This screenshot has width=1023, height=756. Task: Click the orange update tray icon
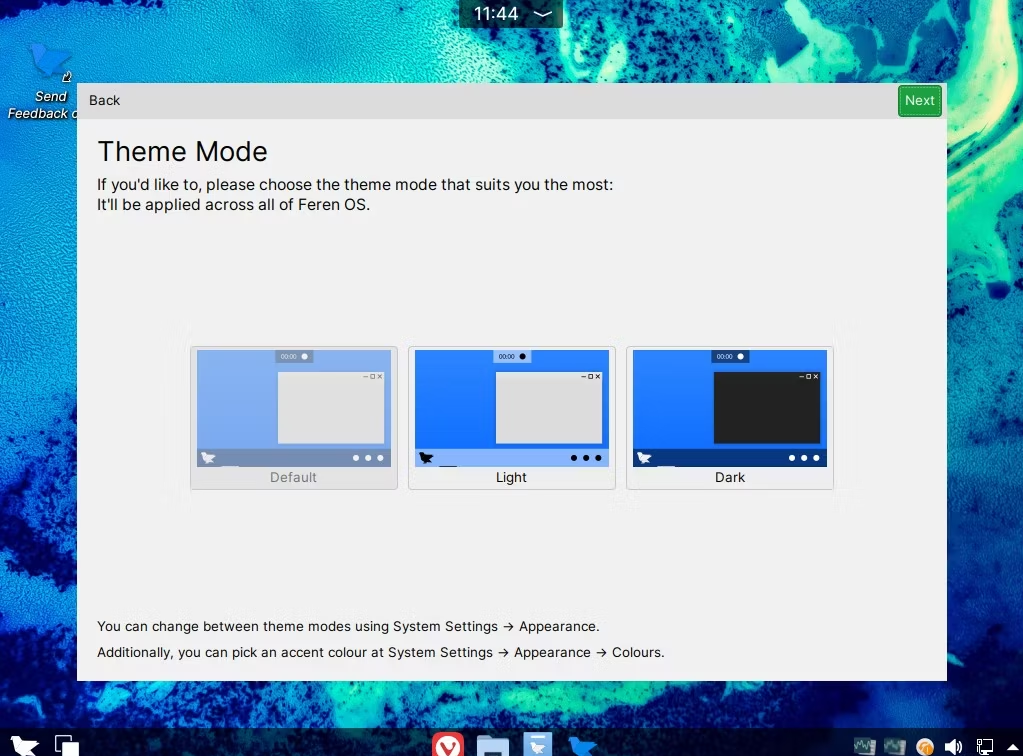[x=924, y=746]
